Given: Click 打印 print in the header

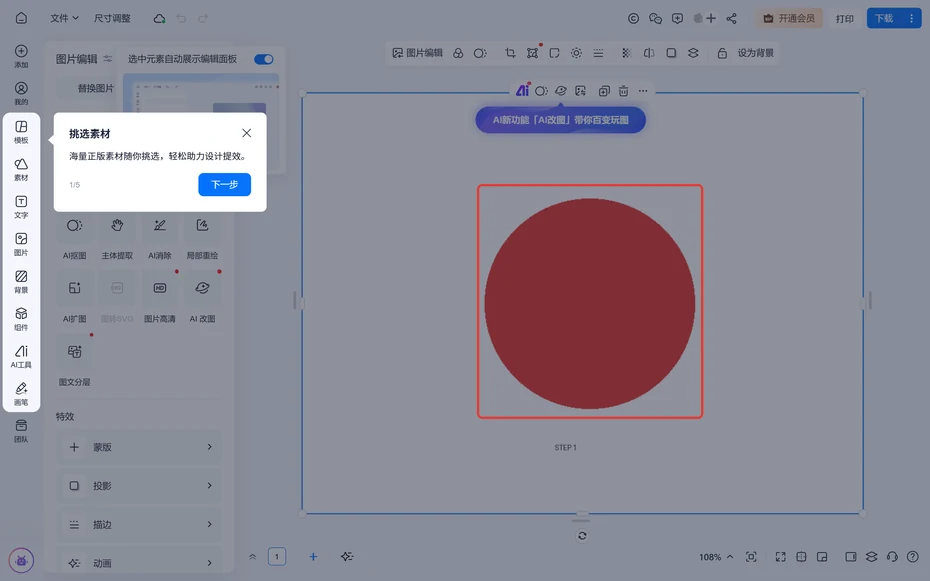Looking at the screenshot, I should click(845, 18).
